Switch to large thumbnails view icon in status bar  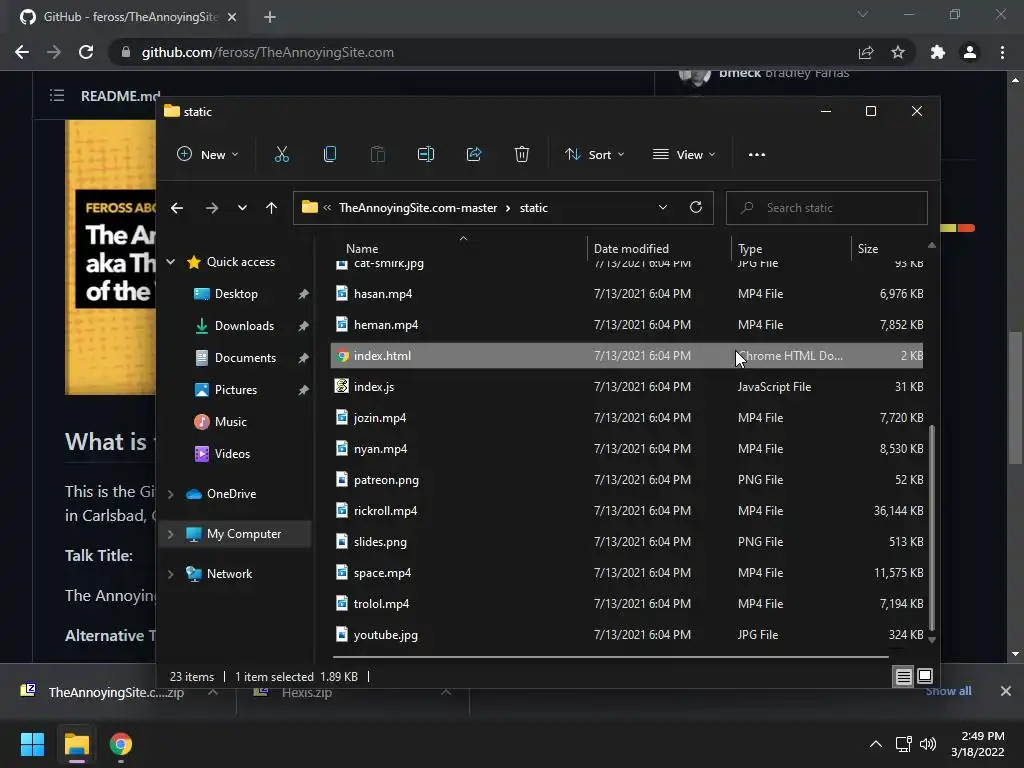[x=925, y=677]
